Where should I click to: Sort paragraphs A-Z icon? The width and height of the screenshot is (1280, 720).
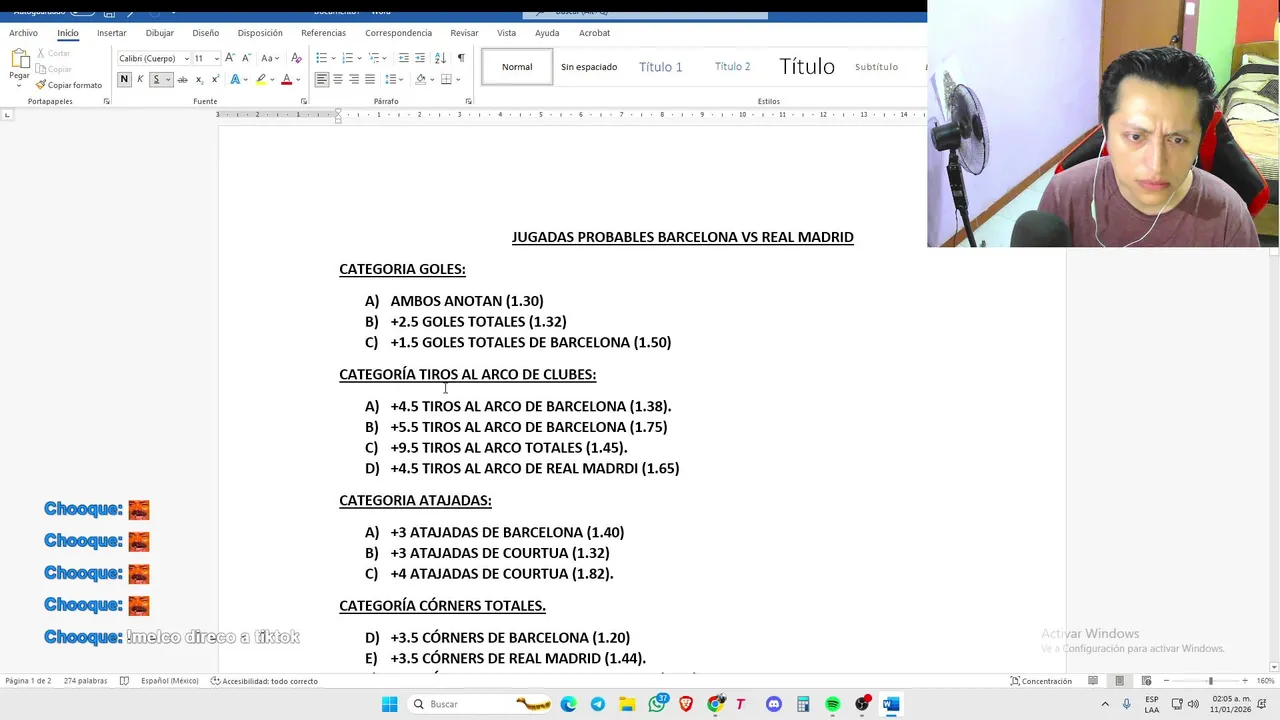440,58
